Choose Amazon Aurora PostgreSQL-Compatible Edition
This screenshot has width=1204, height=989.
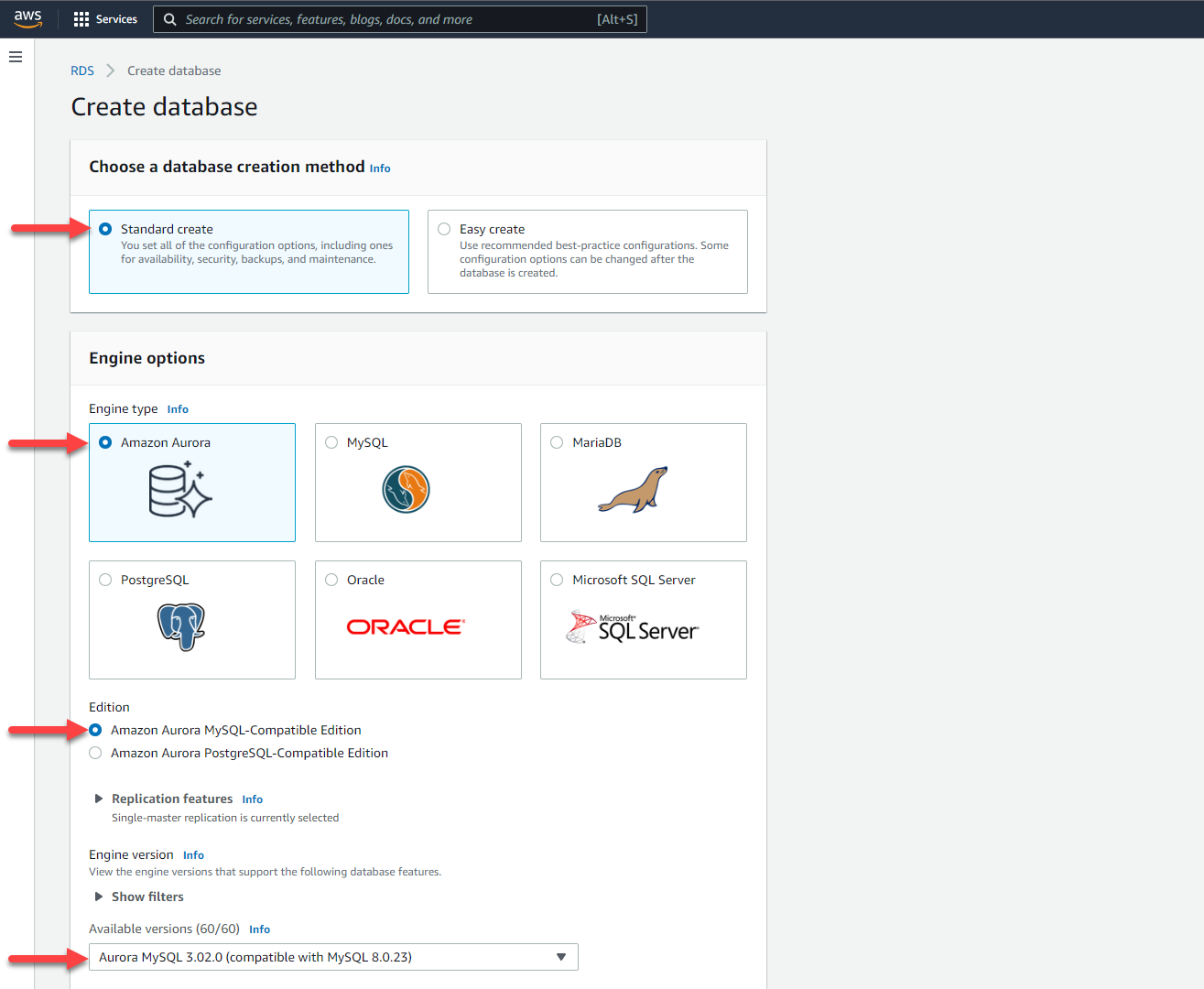pos(95,753)
